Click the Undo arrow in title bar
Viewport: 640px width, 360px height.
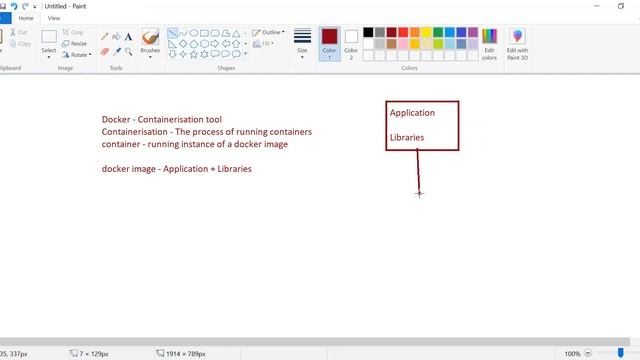click(14, 6)
